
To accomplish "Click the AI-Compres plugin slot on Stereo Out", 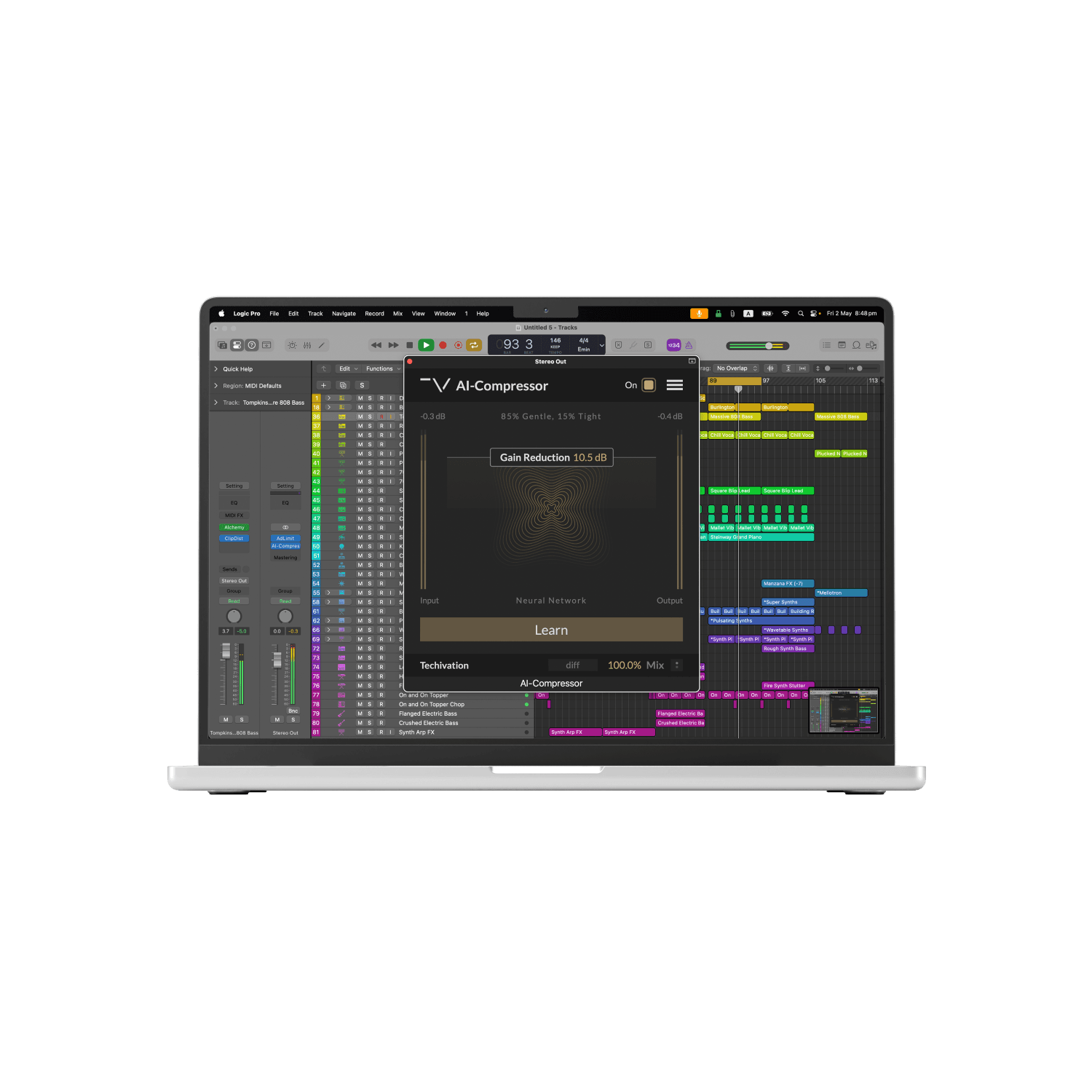I will click(x=285, y=546).
